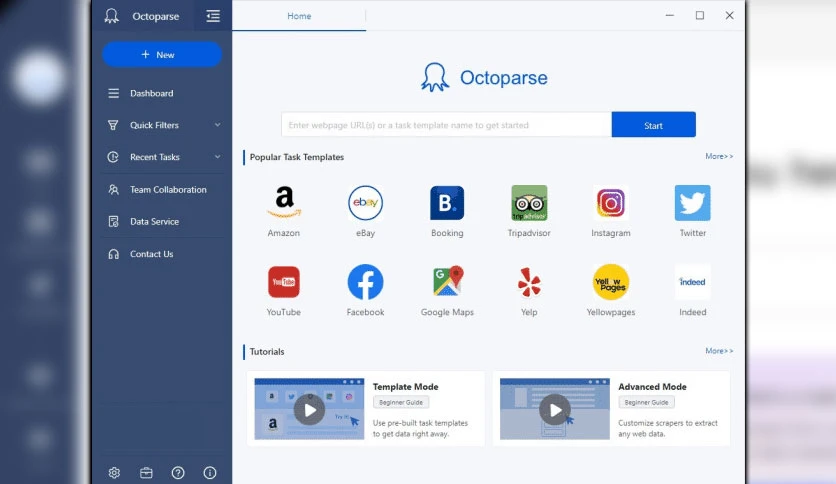Open the Google Maps template
Viewport: 836px width, 484px height.
(447, 282)
